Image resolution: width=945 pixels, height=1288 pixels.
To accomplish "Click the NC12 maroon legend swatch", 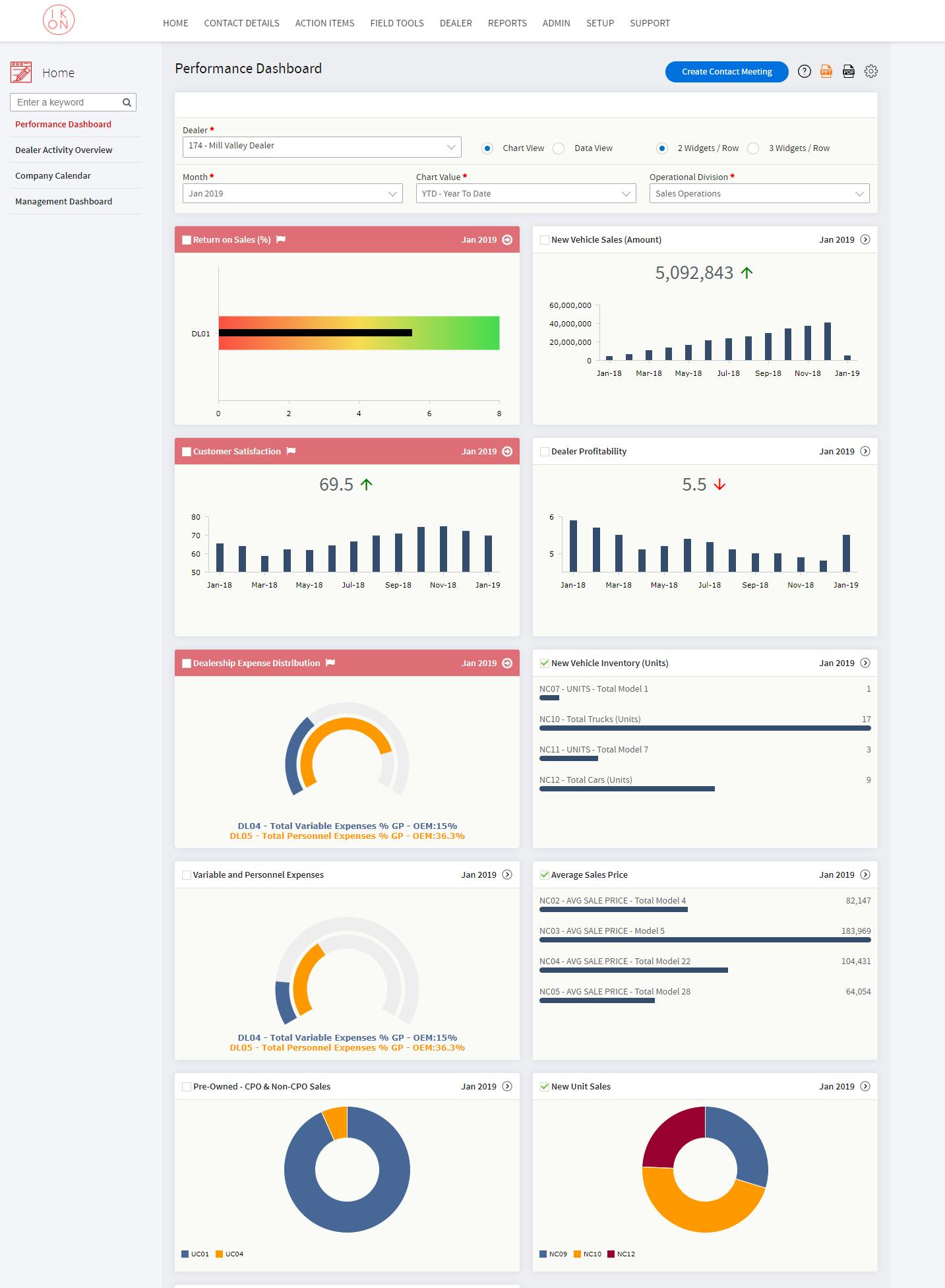I will click(611, 1254).
